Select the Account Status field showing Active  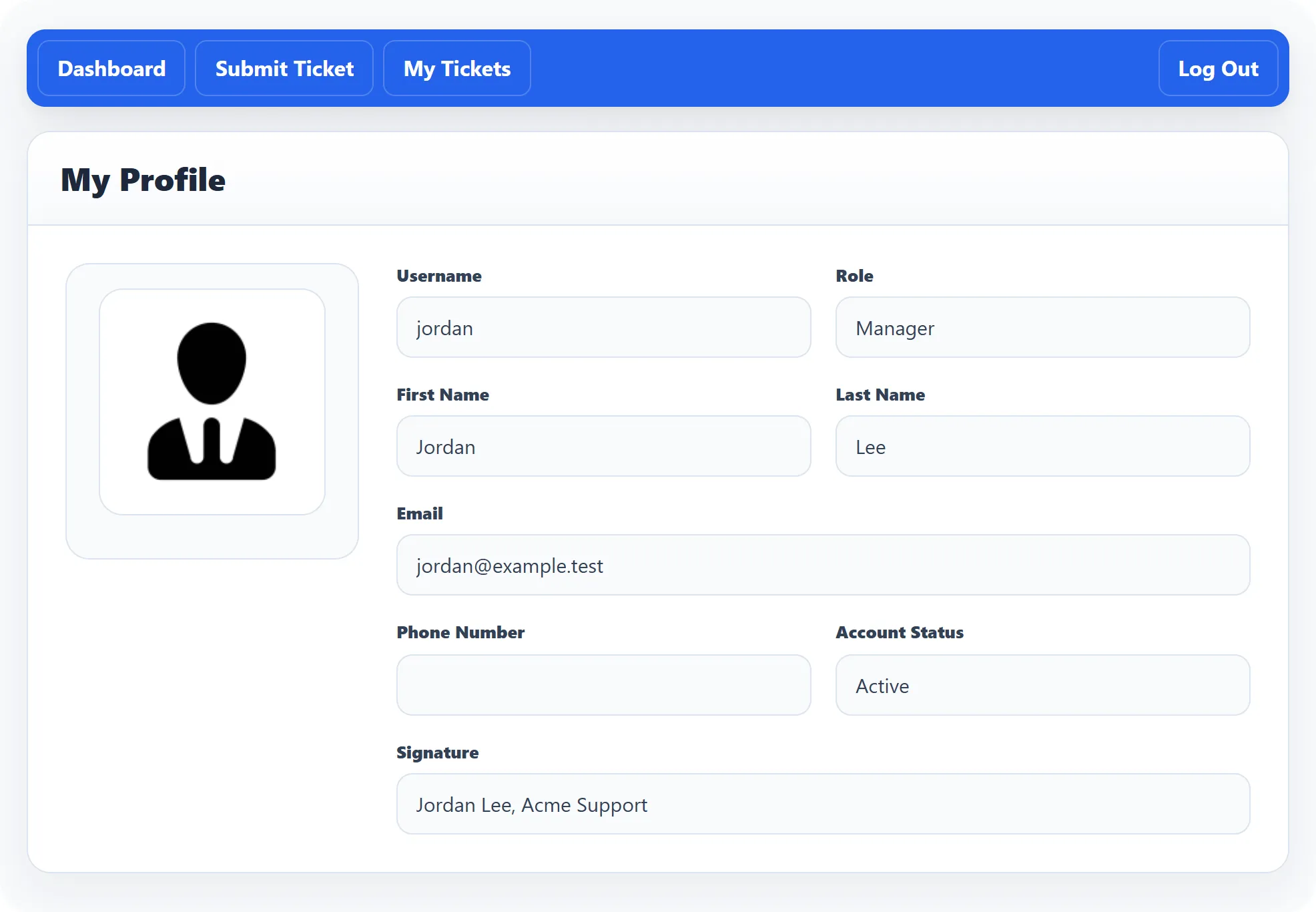pos(1042,685)
